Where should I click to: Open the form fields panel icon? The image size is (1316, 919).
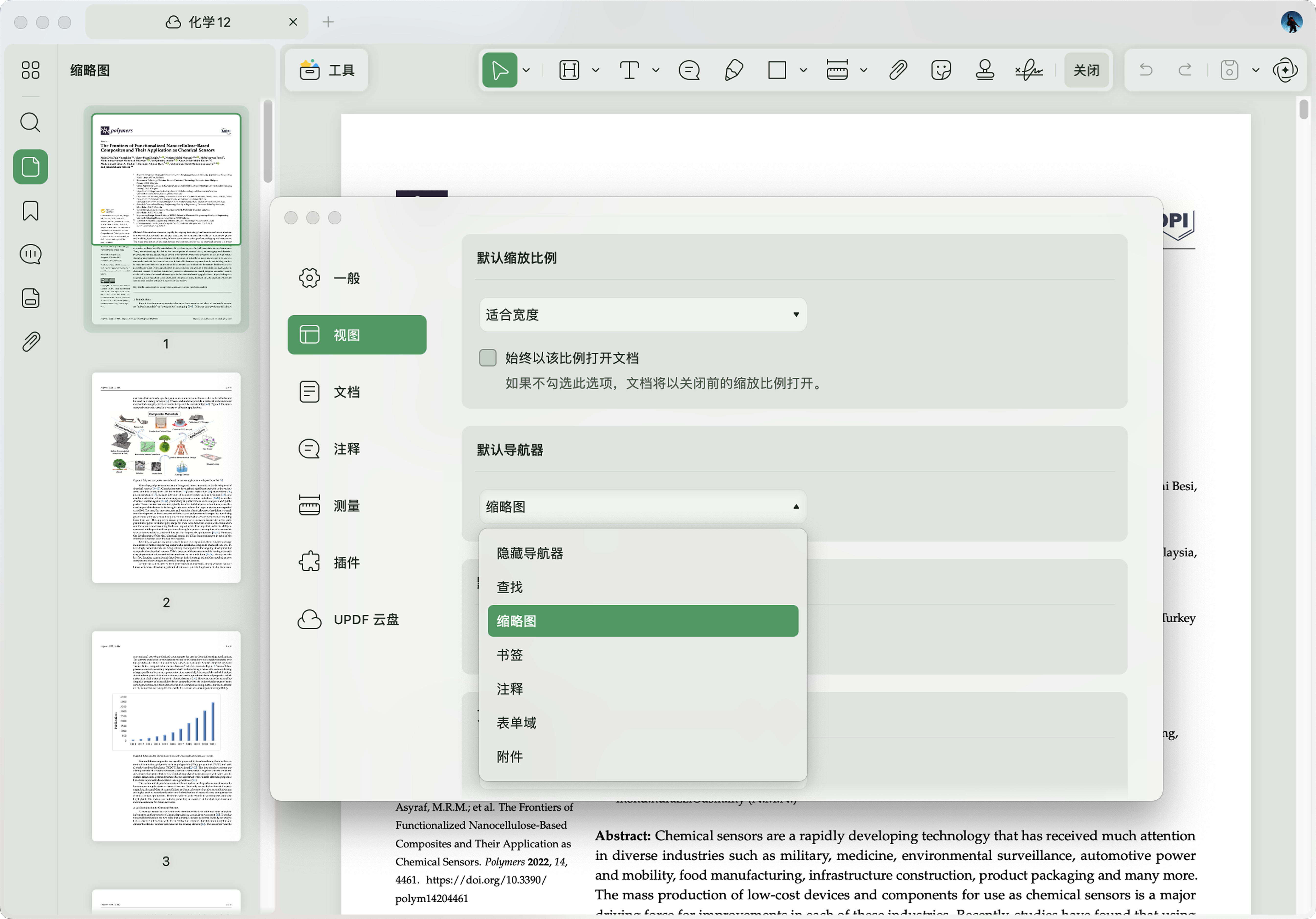point(30,298)
